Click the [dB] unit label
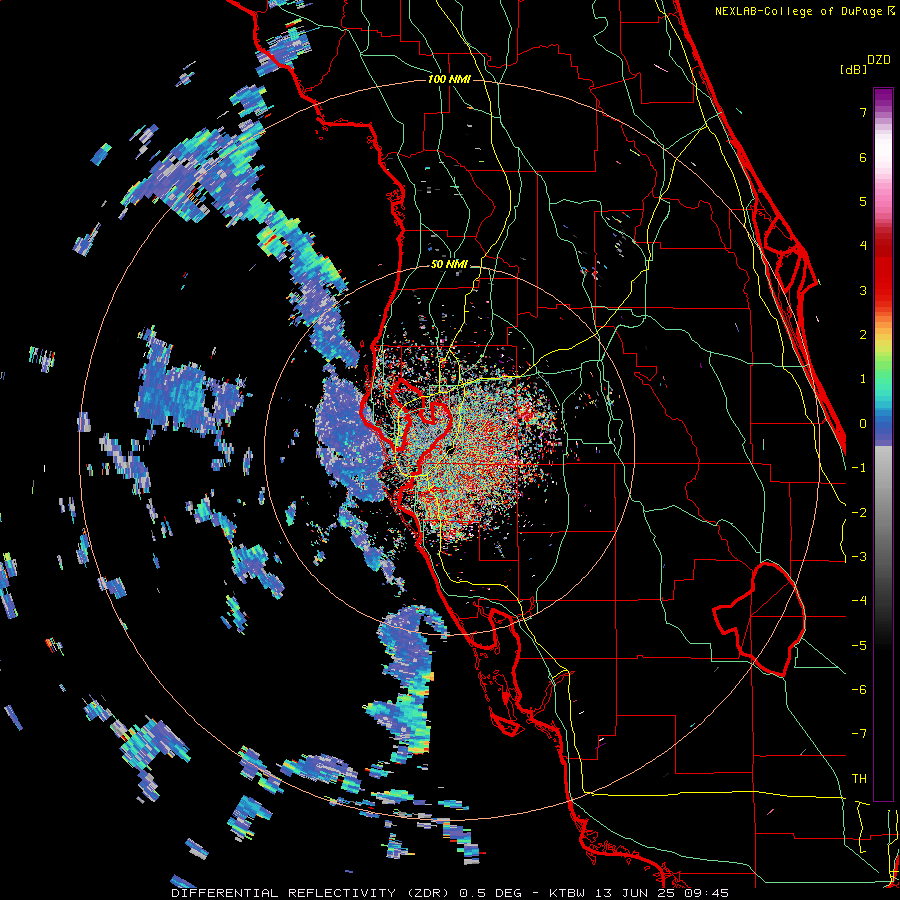 853,69
